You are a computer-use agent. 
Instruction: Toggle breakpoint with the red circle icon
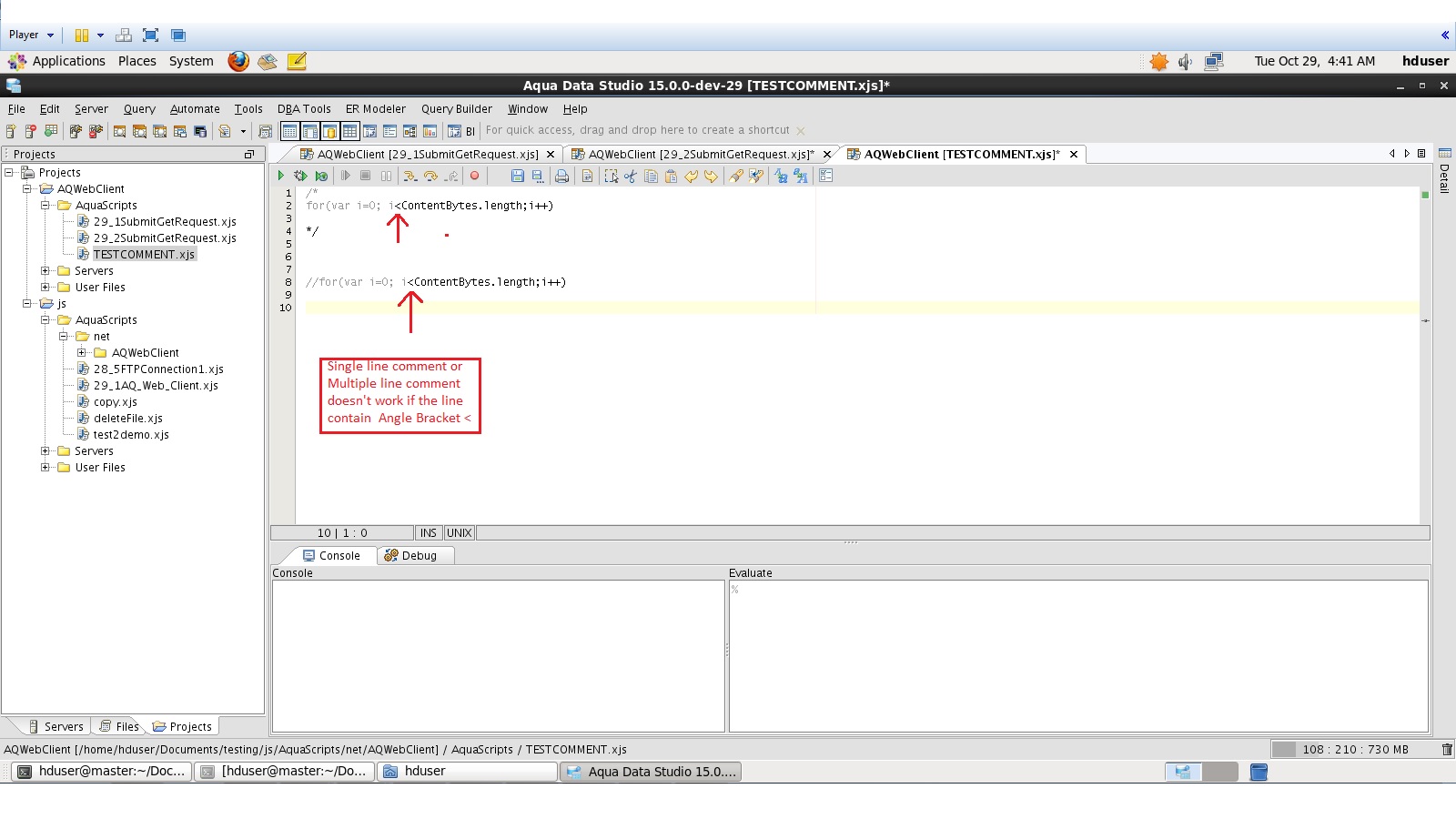coord(474,176)
